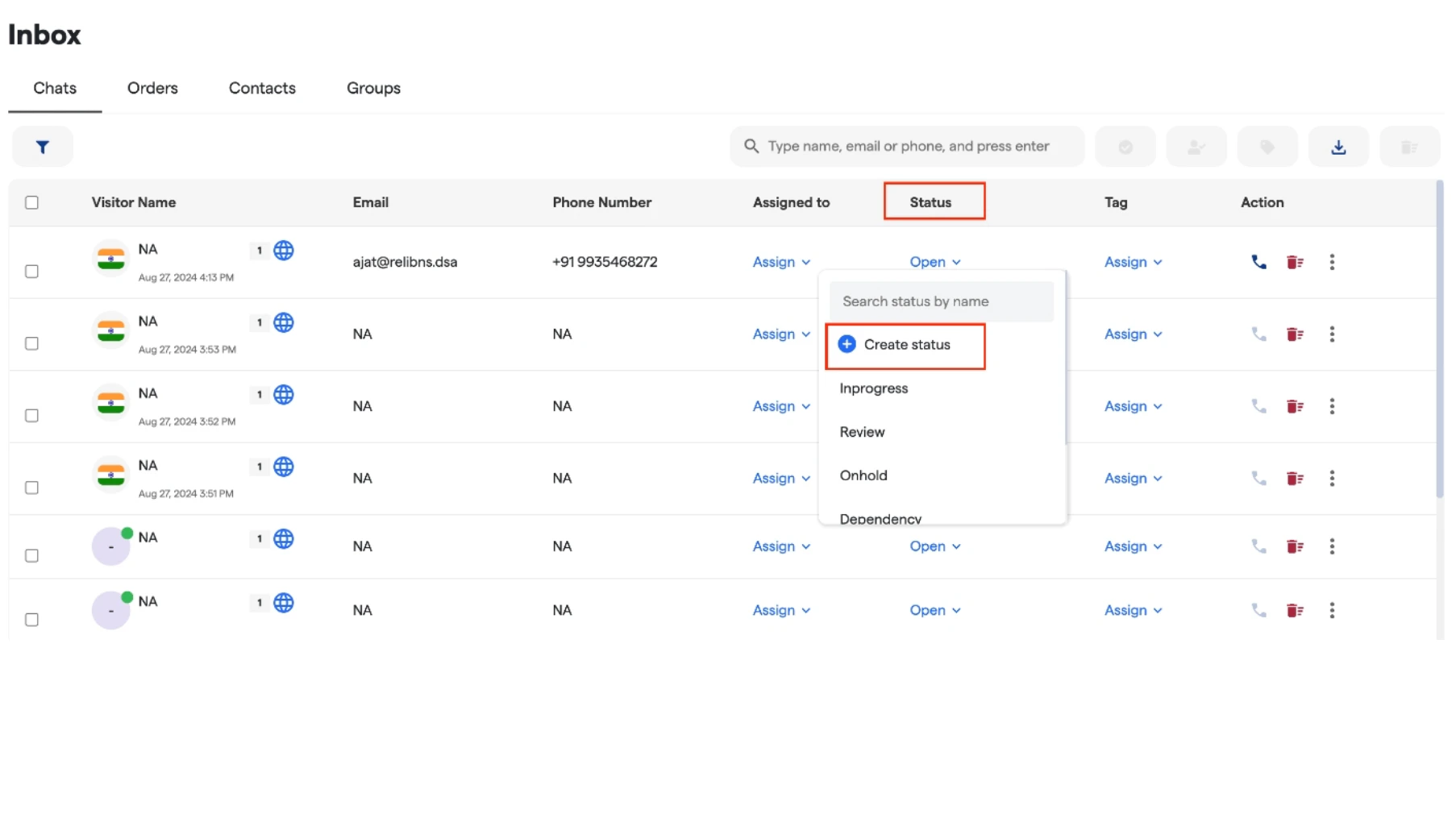The height and width of the screenshot is (822, 1456).
Task: Tick the select-all checkbox in table header
Action: (31, 202)
